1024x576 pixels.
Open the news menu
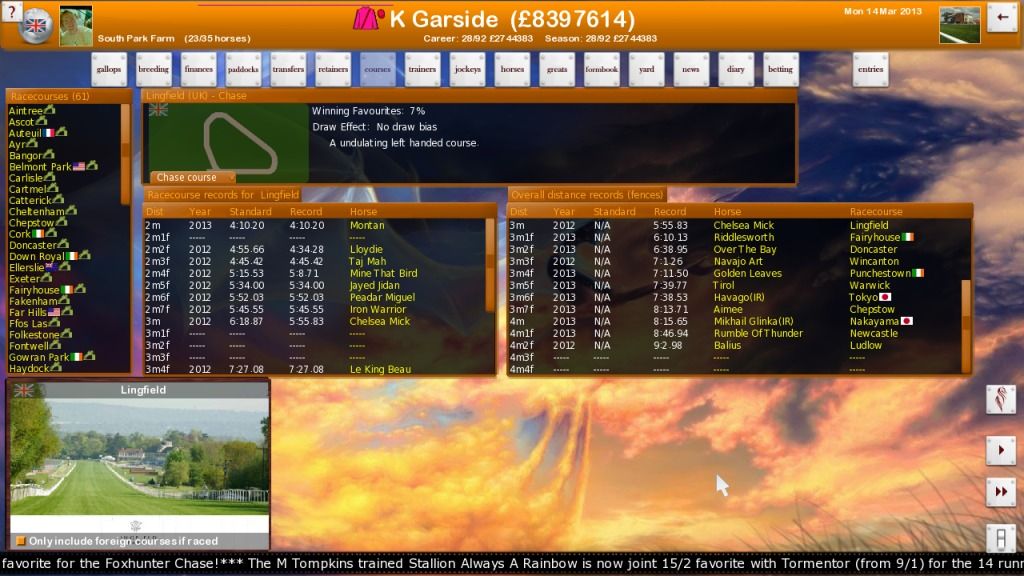click(x=691, y=69)
